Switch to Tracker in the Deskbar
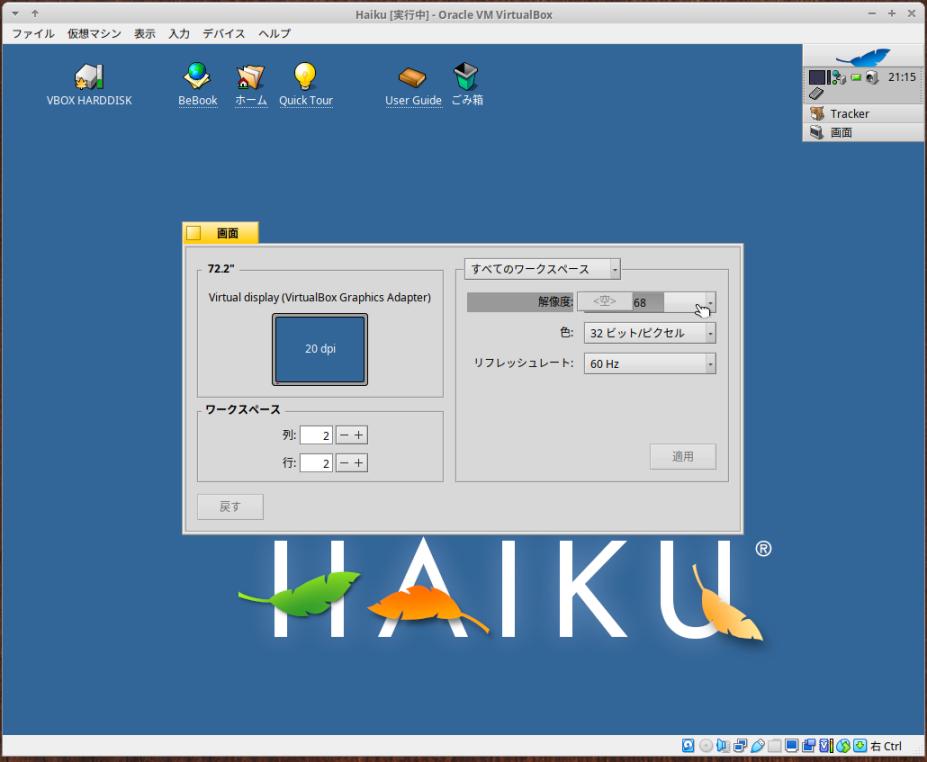This screenshot has height=762, width=927. tap(863, 114)
